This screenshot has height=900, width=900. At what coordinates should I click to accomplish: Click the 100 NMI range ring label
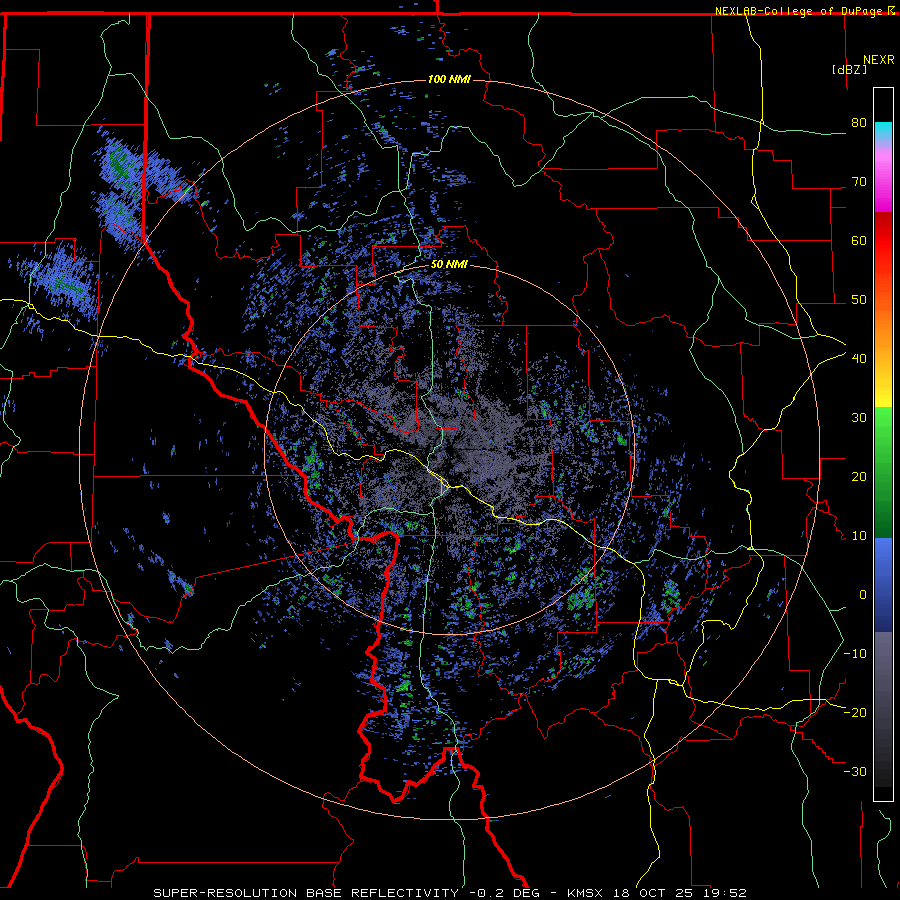coord(449,79)
